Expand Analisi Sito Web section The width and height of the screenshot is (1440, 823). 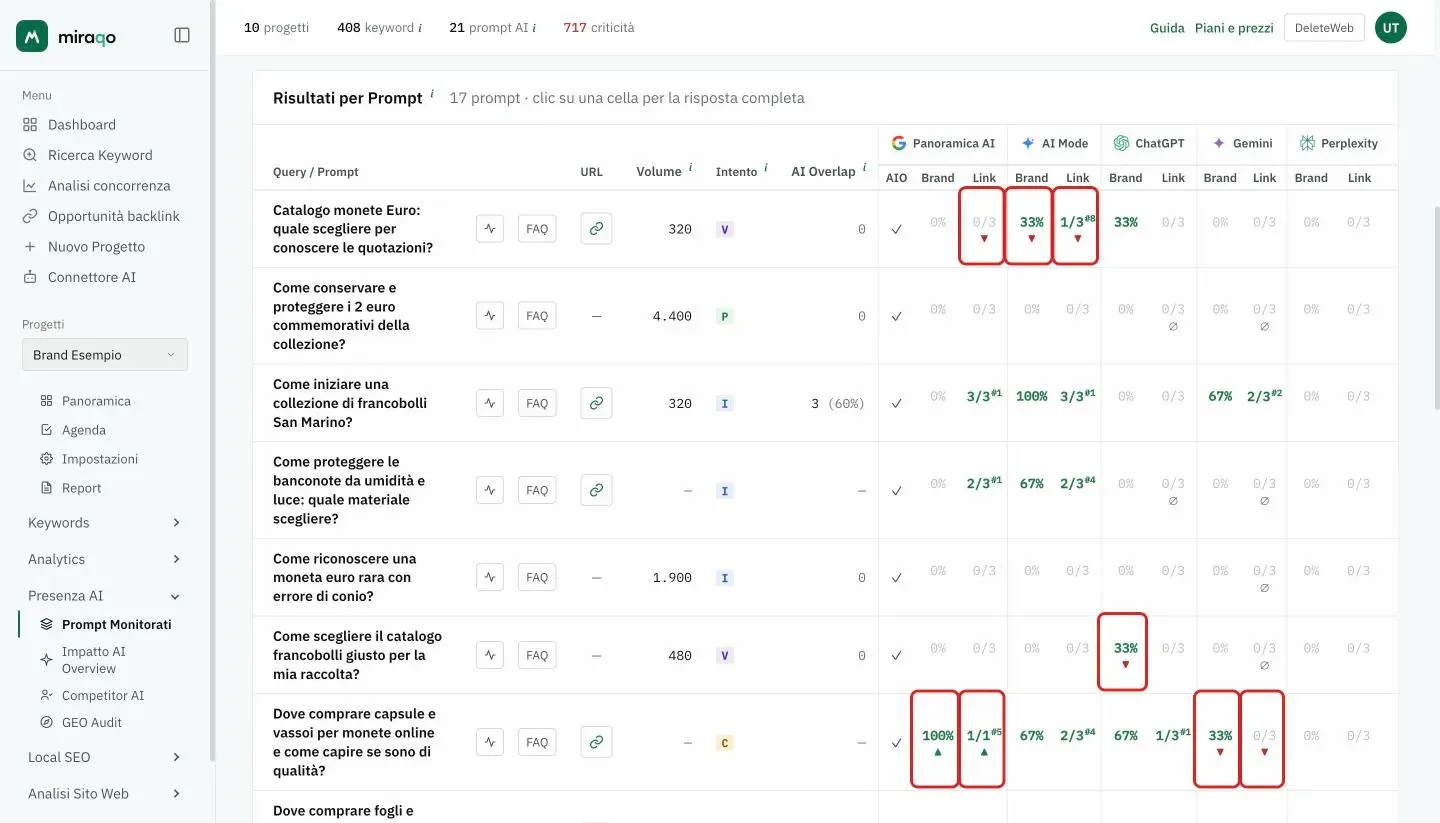click(104, 794)
